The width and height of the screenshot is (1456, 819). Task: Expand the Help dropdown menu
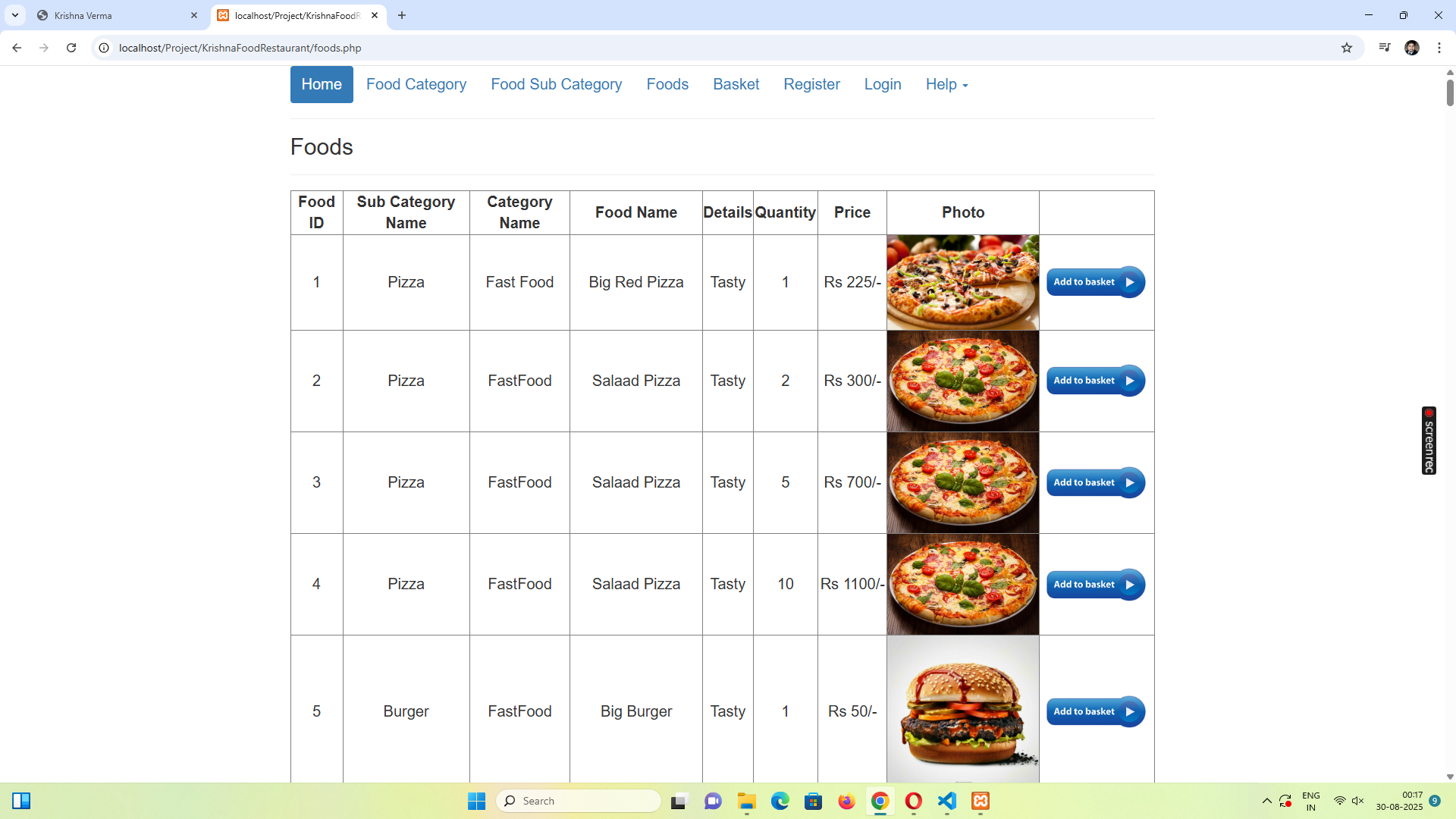(946, 84)
